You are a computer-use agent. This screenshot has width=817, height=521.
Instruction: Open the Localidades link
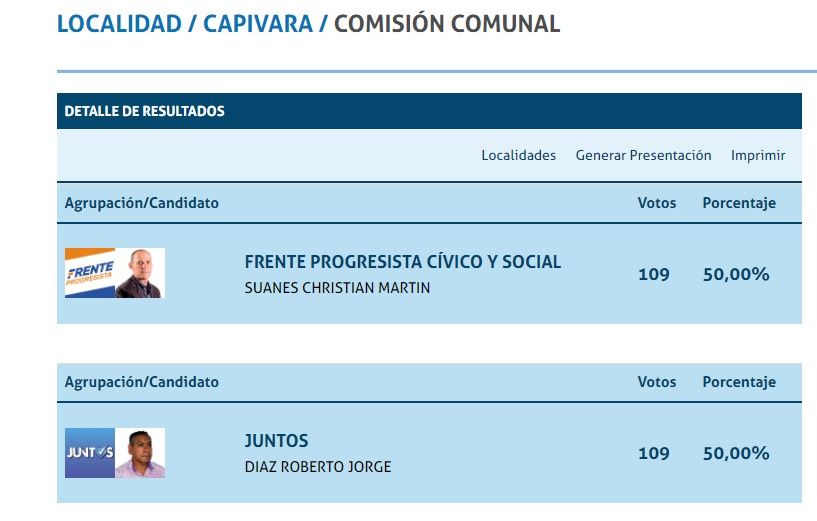click(518, 155)
